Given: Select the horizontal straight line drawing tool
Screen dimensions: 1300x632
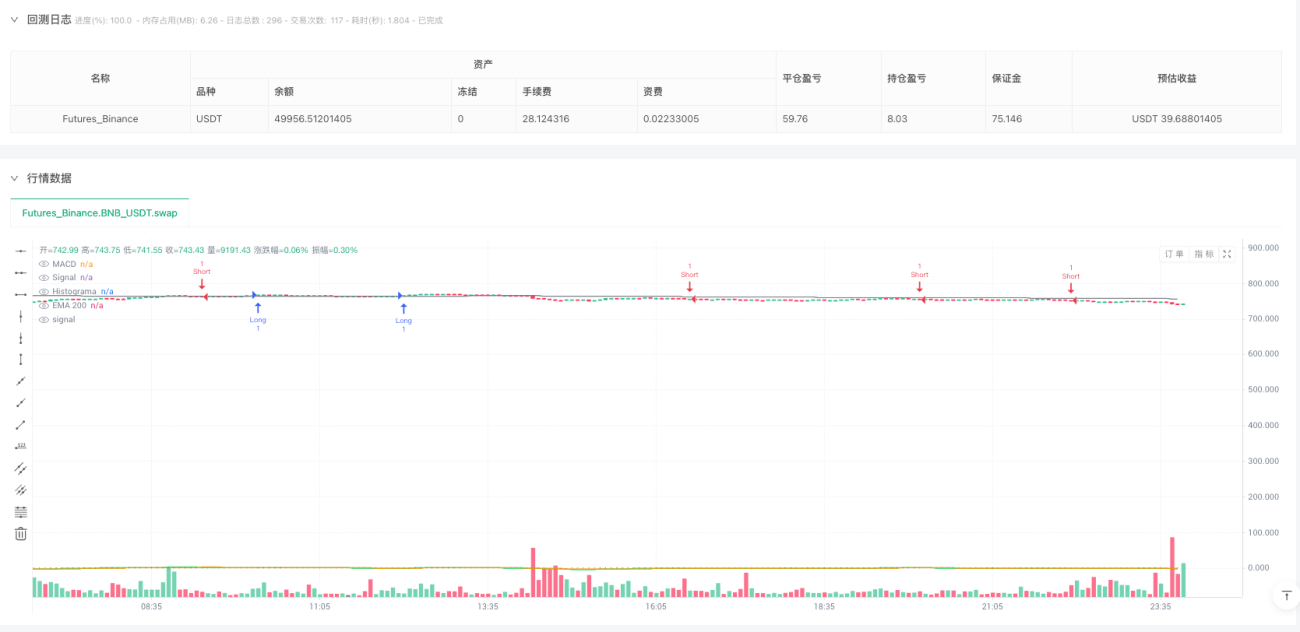Looking at the screenshot, I should pos(20,251).
